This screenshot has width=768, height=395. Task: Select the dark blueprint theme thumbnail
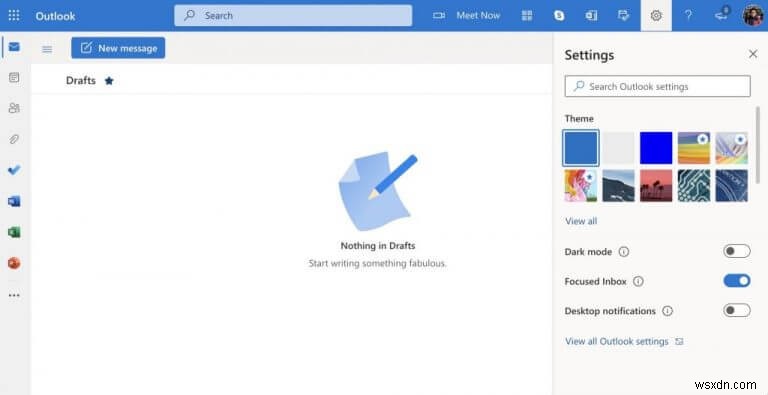(732, 186)
